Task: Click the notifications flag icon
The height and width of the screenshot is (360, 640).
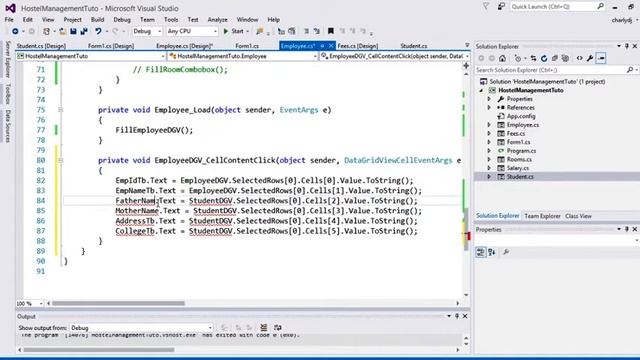Action: 486,7
